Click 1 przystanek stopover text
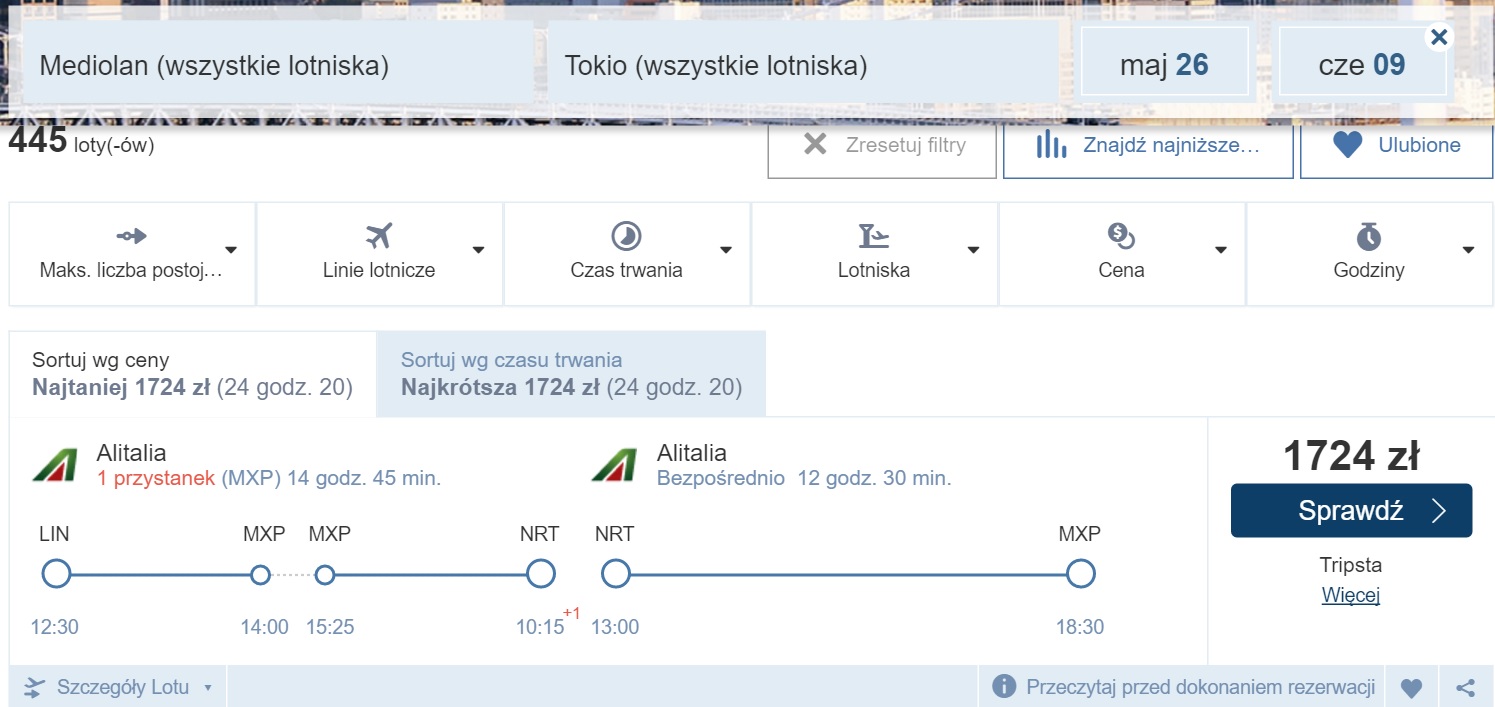This screenshot has width=1495, height=707. coord(156,478)
